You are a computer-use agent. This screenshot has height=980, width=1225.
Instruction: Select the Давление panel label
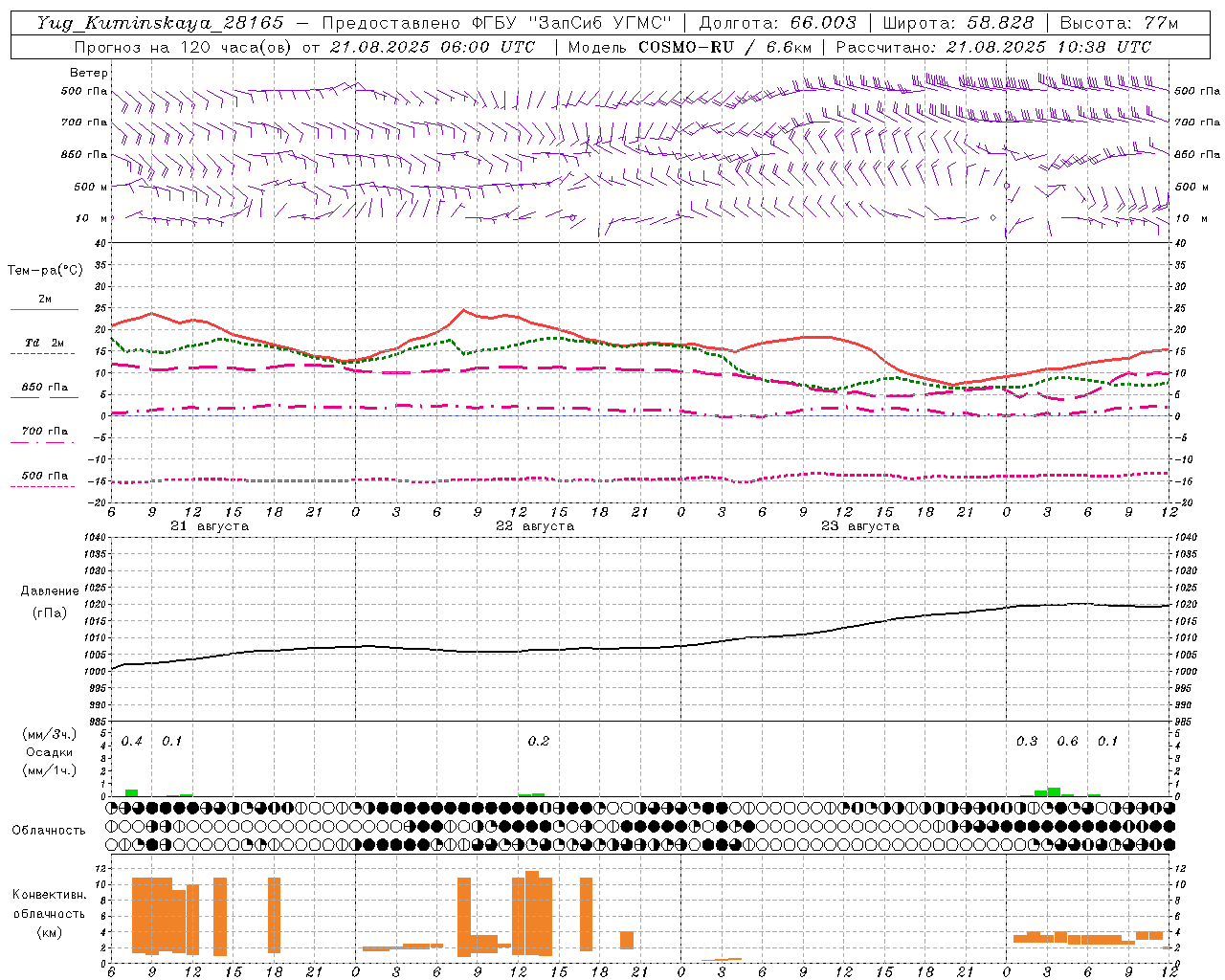50,591
